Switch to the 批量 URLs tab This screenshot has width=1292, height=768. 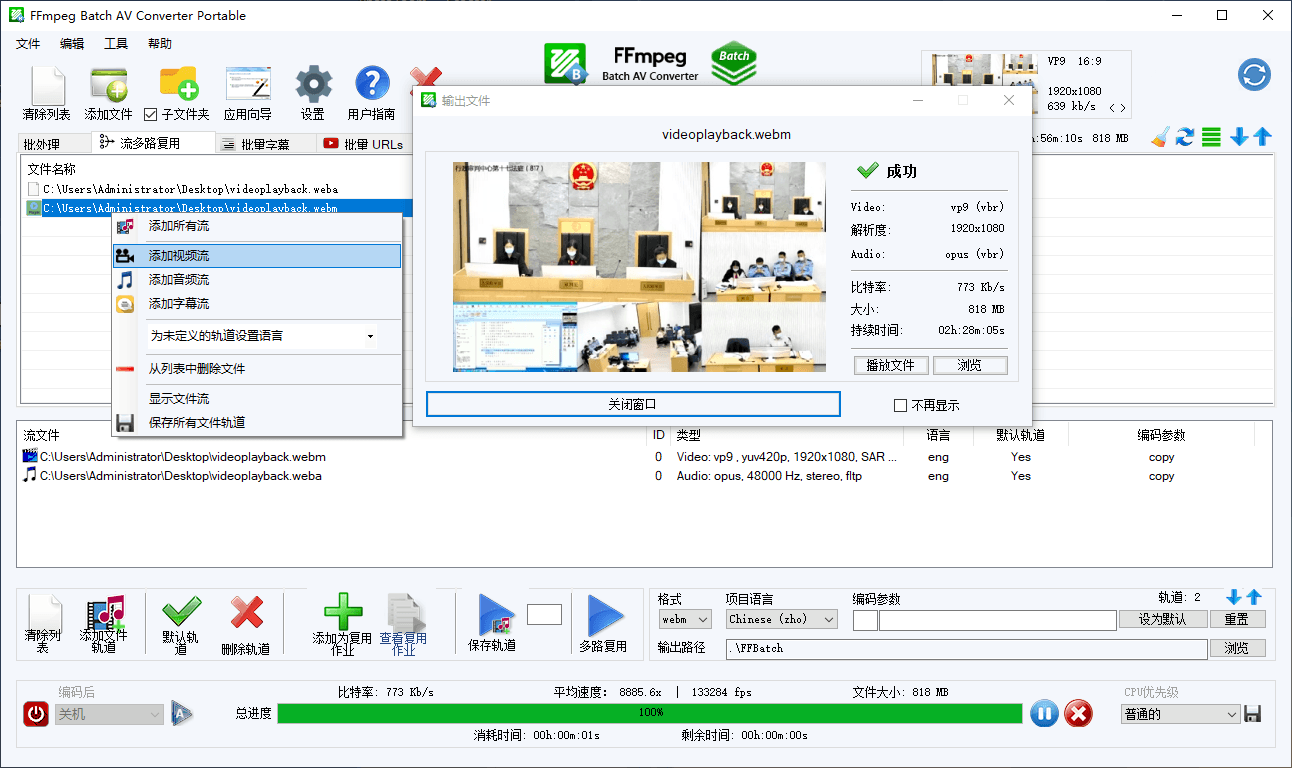pos(363,144)
